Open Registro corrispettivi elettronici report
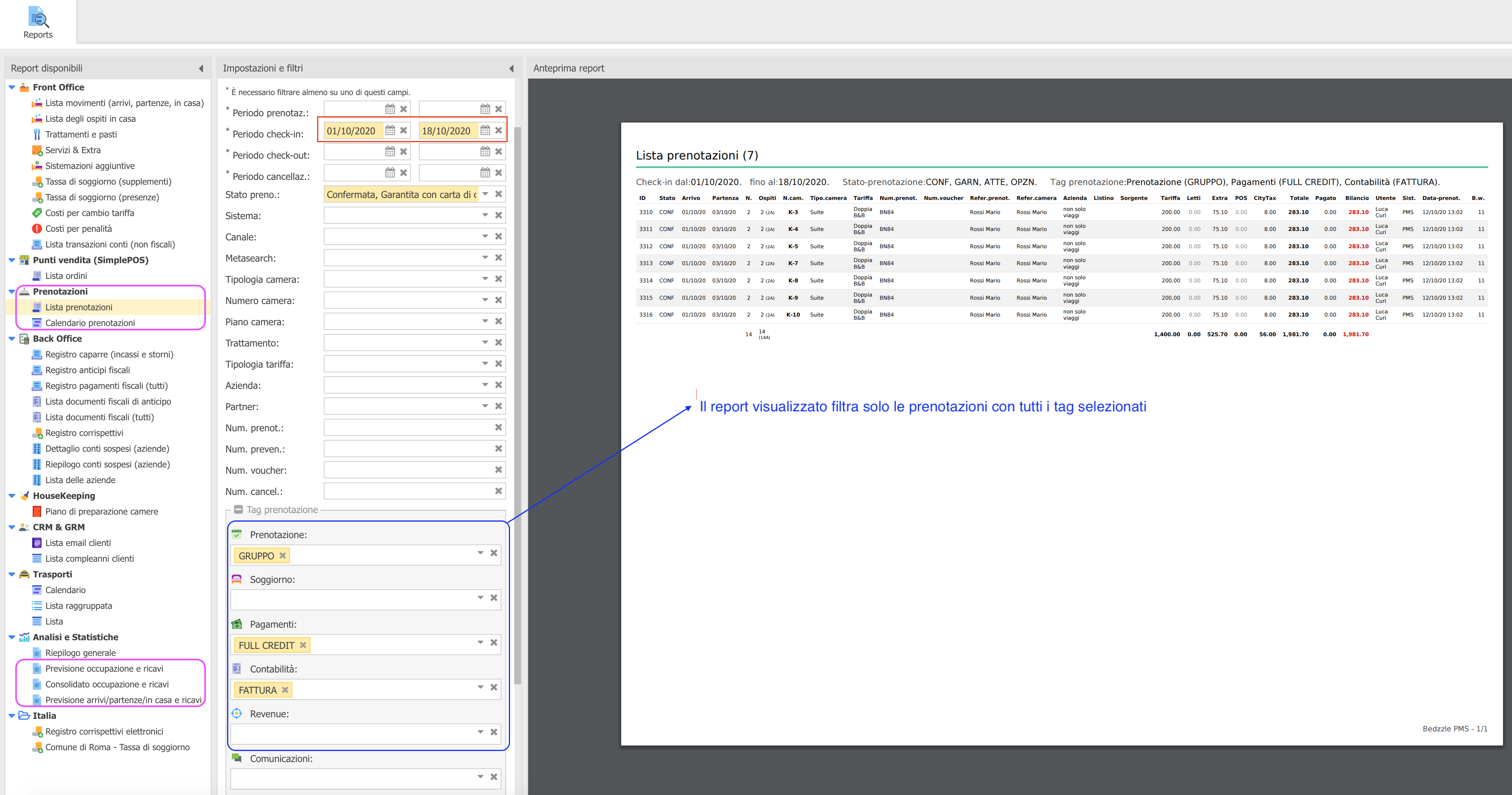The width and height of the screenshot is (1512, 795). [104, 731]
